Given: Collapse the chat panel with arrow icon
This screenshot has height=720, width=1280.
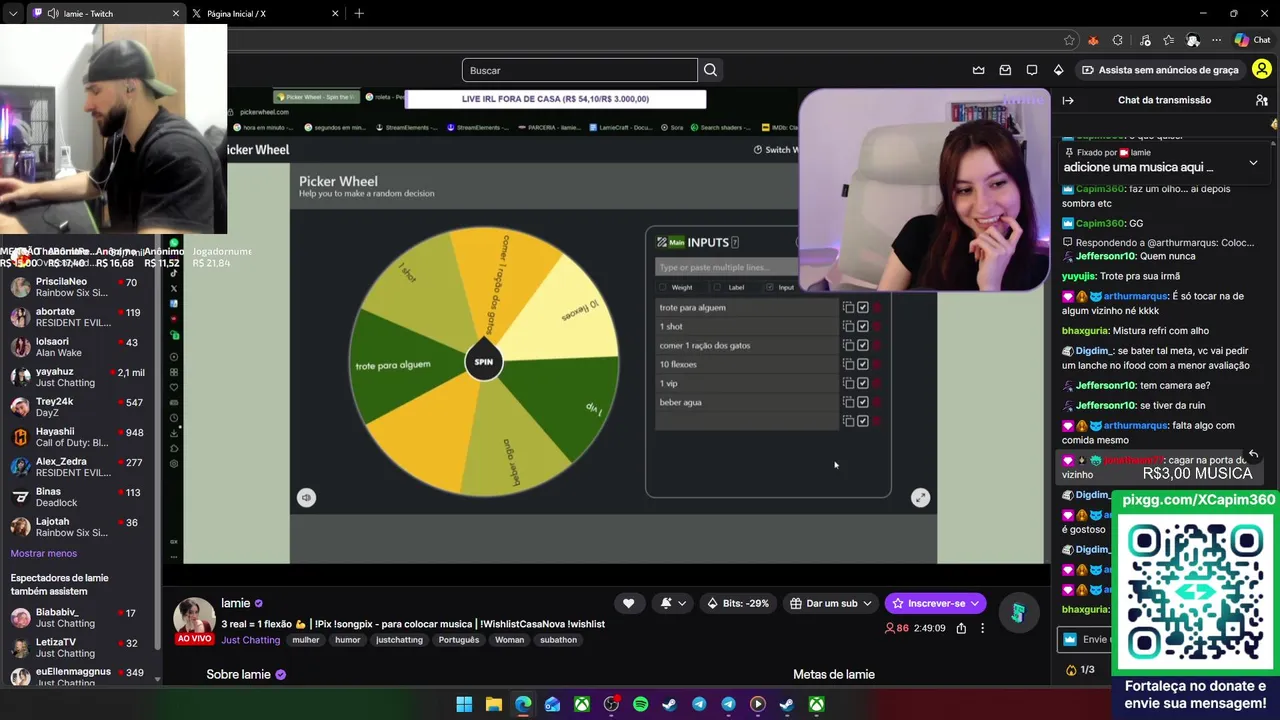Looking at the screenshot, I should click(1068, 100).
